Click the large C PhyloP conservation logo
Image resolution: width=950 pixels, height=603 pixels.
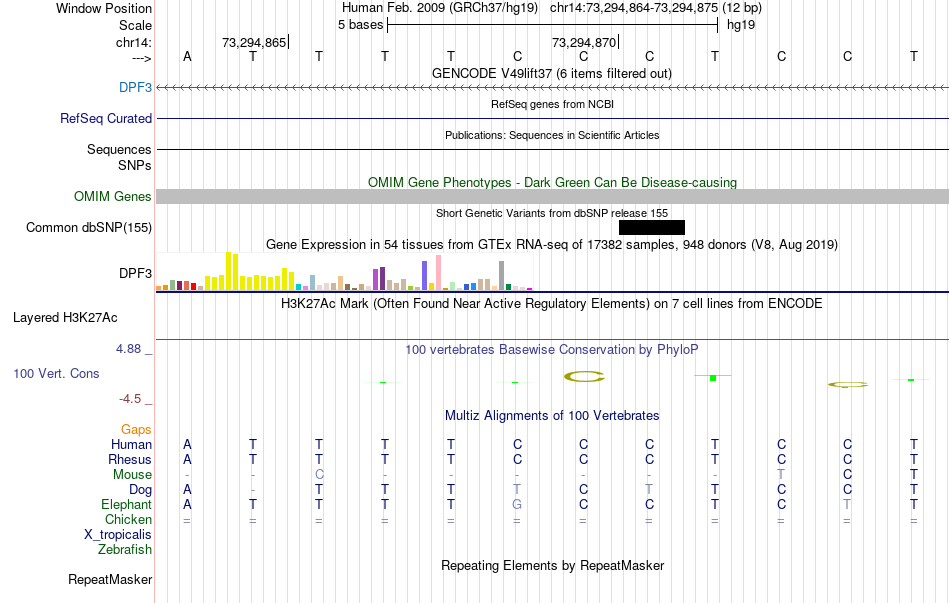tap(584, 376)
